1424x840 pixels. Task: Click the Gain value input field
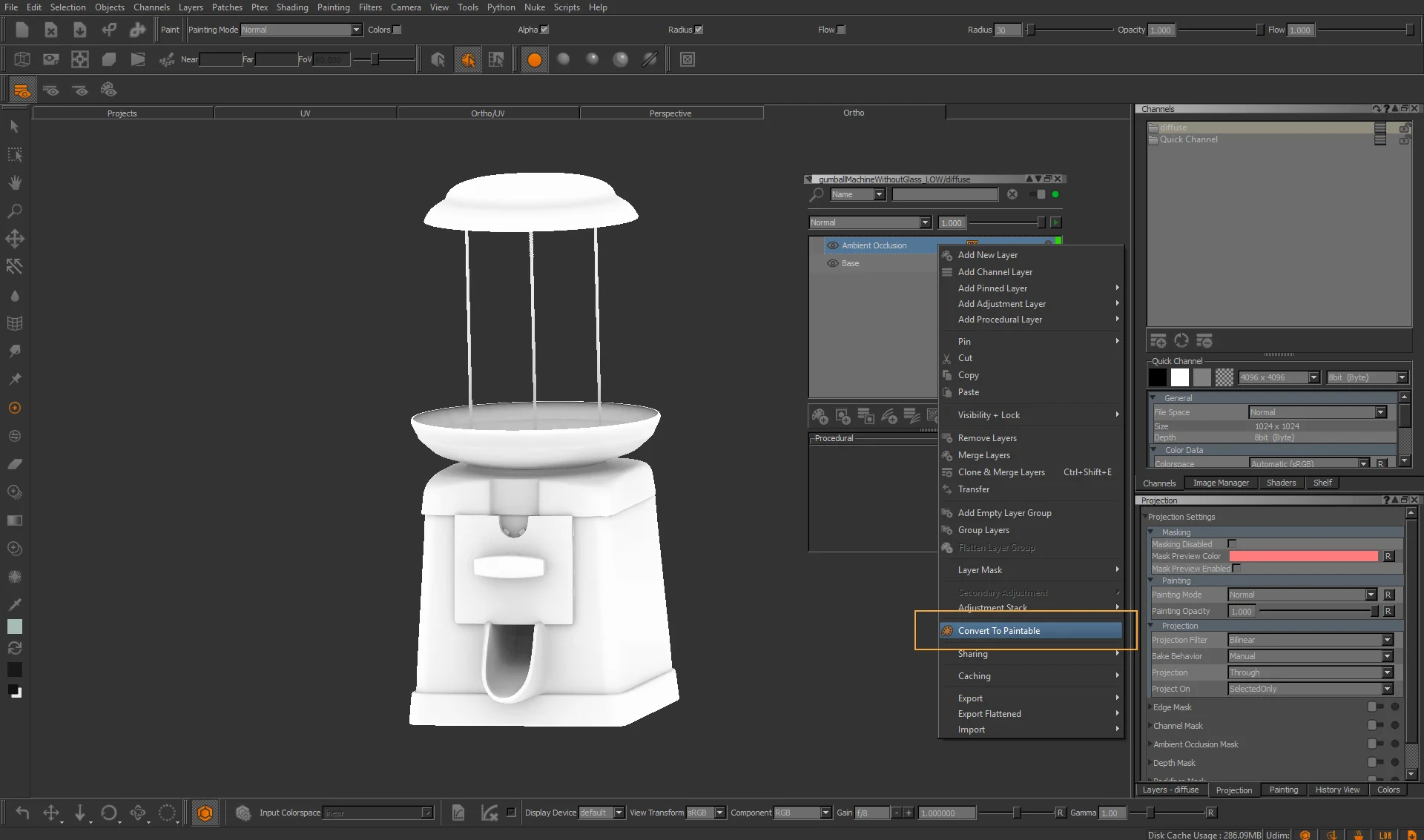click(x=949, y=813)
